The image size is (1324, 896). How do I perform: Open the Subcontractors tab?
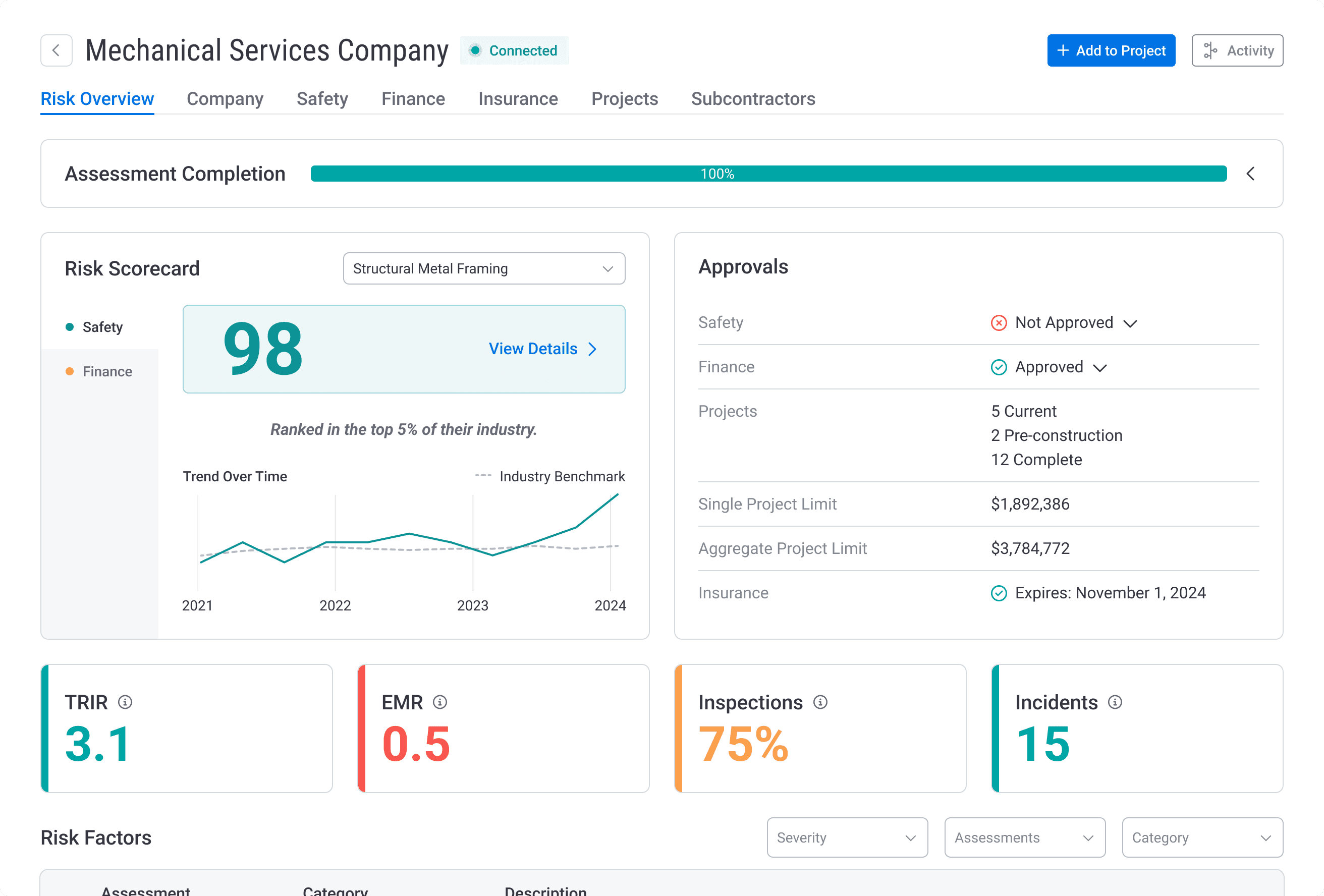753,98
